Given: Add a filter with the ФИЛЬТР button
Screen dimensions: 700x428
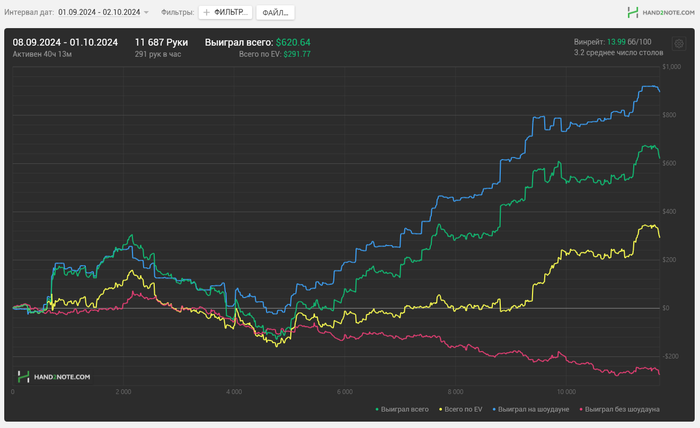Looking at the screenshot, I should tap(225, 12).
